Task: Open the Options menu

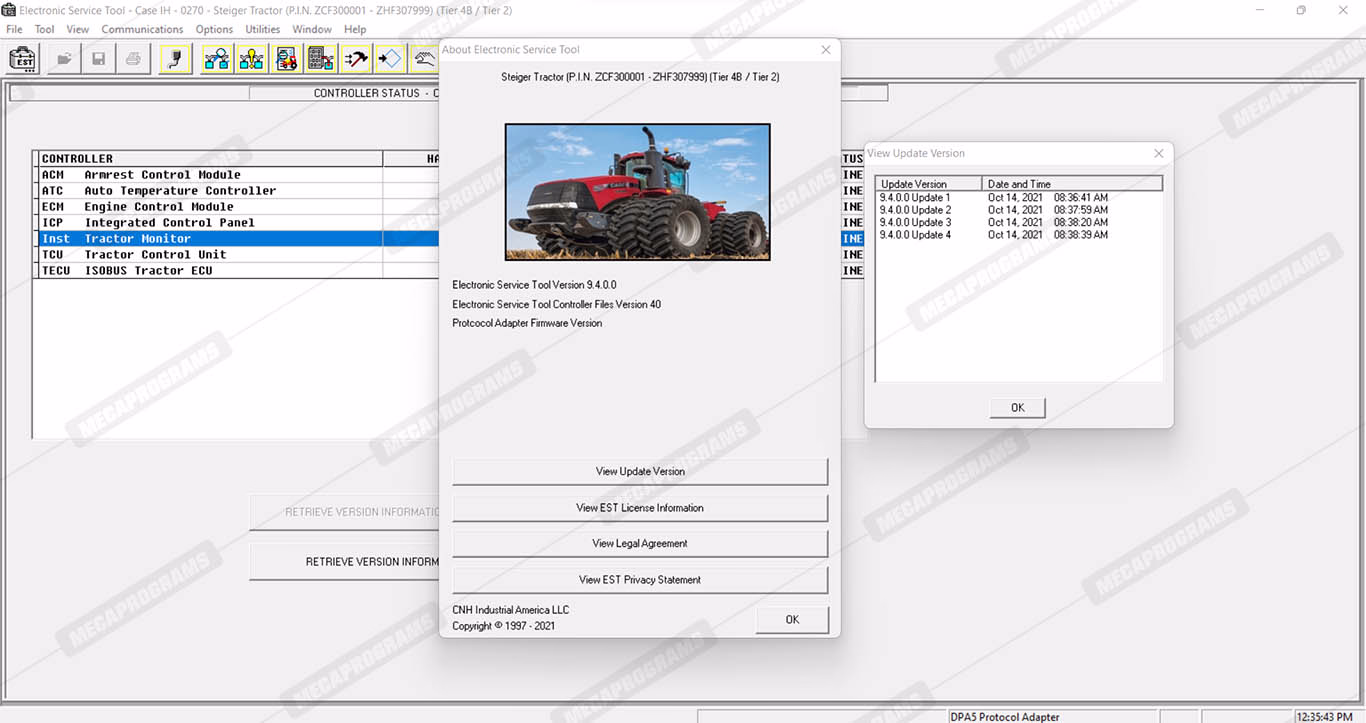Action: pyautogui.click(x=214, y=29)
